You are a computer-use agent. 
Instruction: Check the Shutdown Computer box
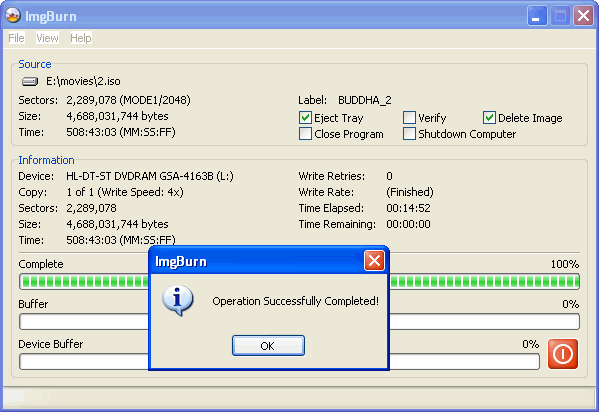coord(409,134)
